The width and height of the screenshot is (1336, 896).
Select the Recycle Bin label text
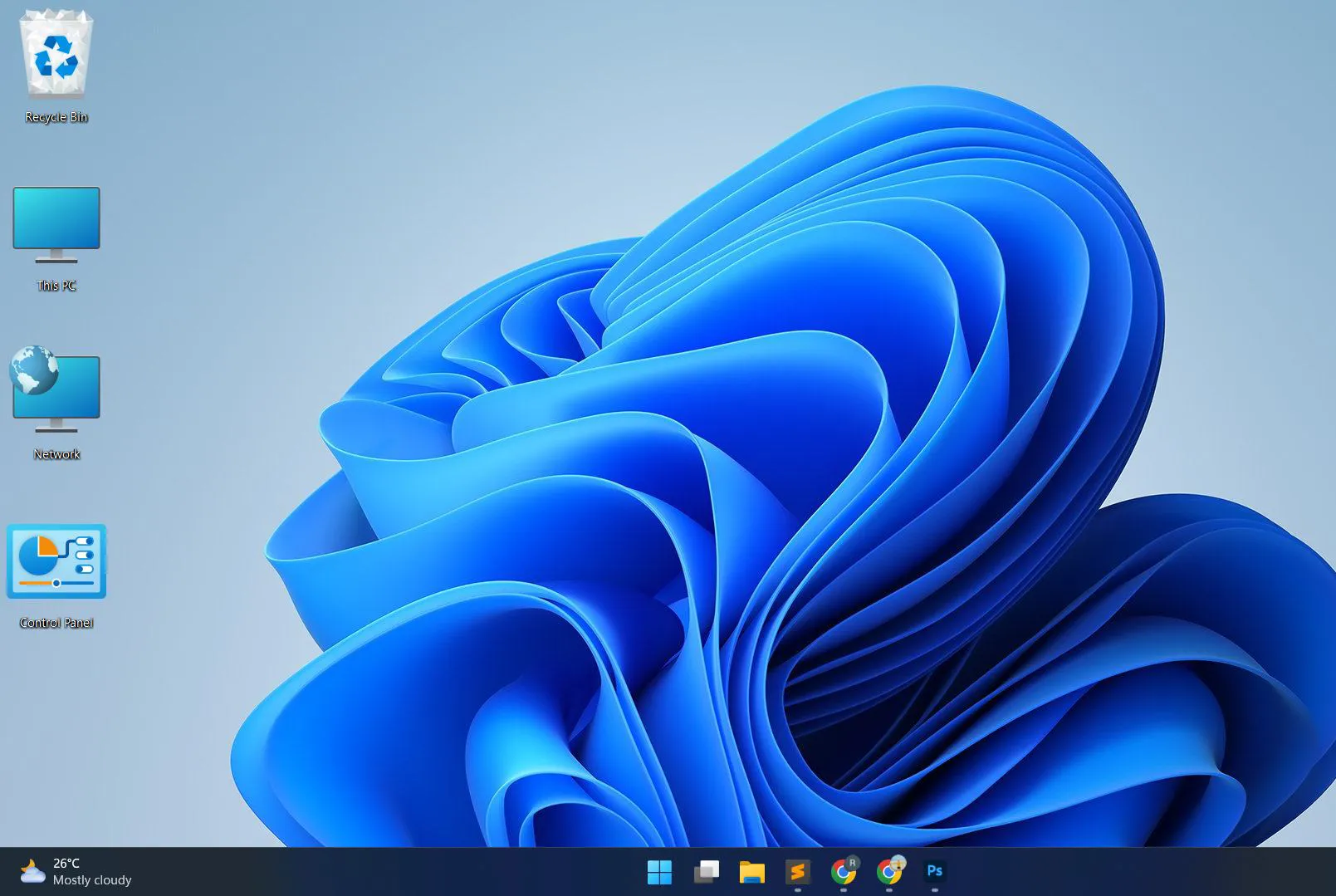55,117
